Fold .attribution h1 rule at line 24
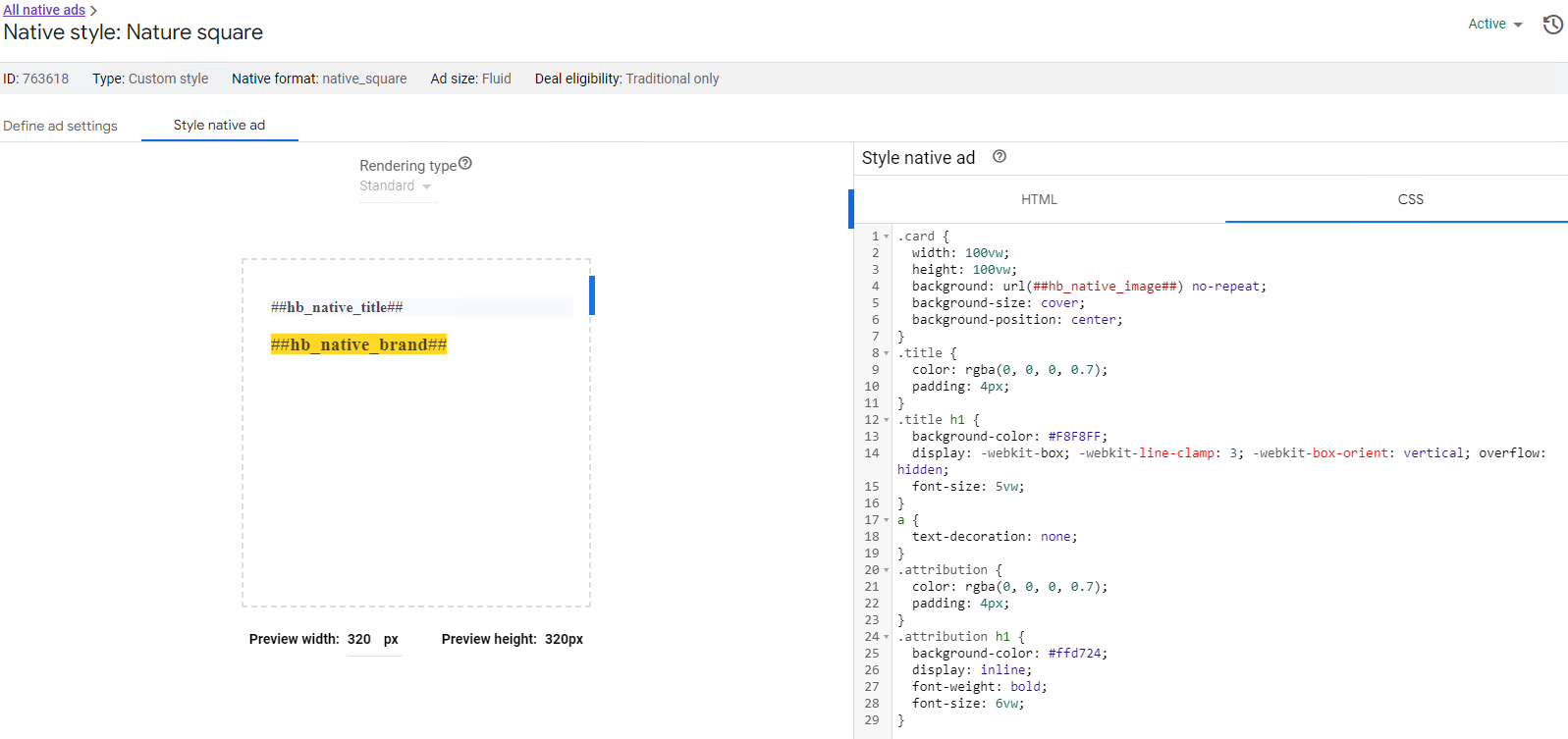This screenshot has width=1568, height=739. point(887,637)
